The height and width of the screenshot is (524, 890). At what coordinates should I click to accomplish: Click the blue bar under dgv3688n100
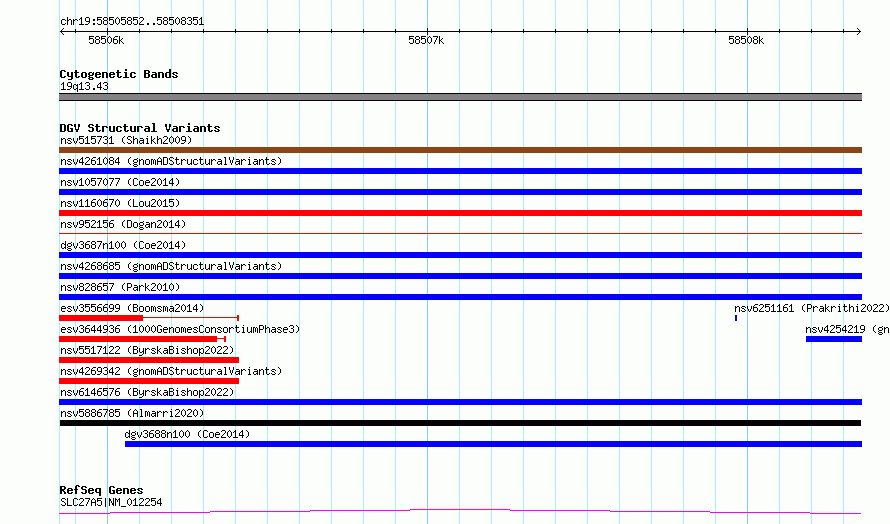[x=493, y=444]
